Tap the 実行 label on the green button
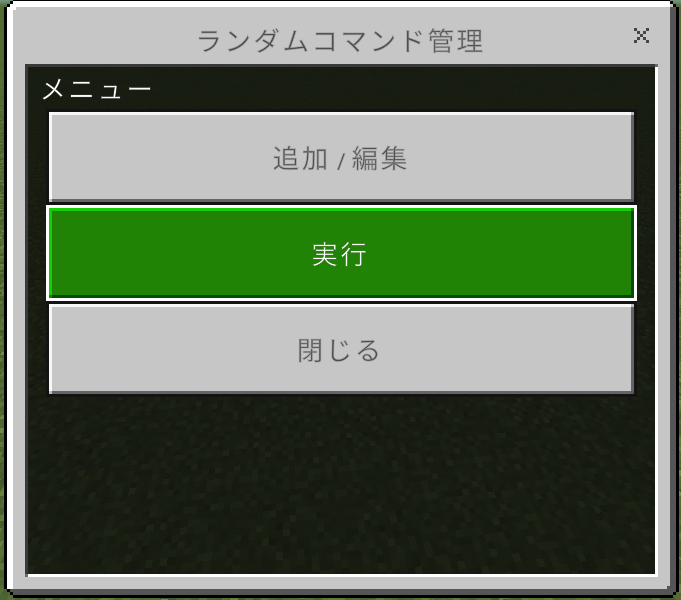Screen dimensions: 681x600 [339, 254]
